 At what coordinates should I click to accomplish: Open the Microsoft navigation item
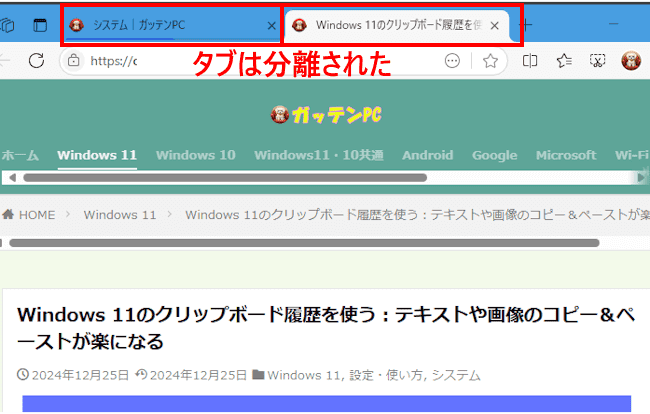pos(566,155)
